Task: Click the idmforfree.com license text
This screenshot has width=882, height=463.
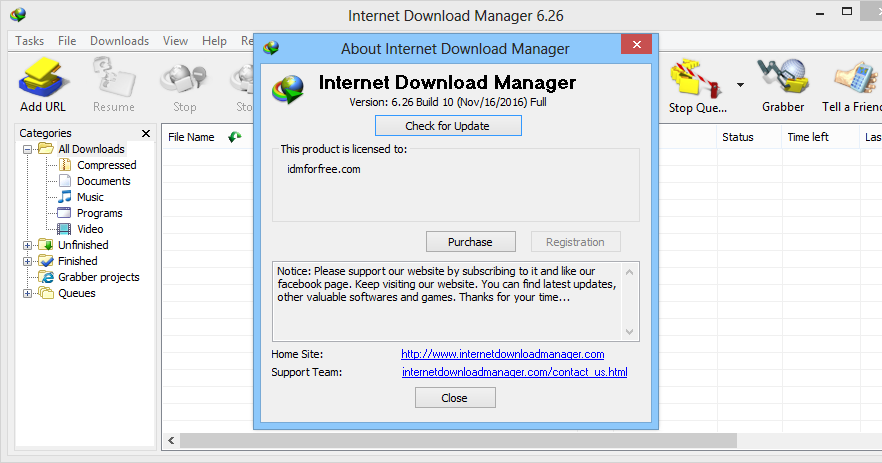Action: click(324, 169)
